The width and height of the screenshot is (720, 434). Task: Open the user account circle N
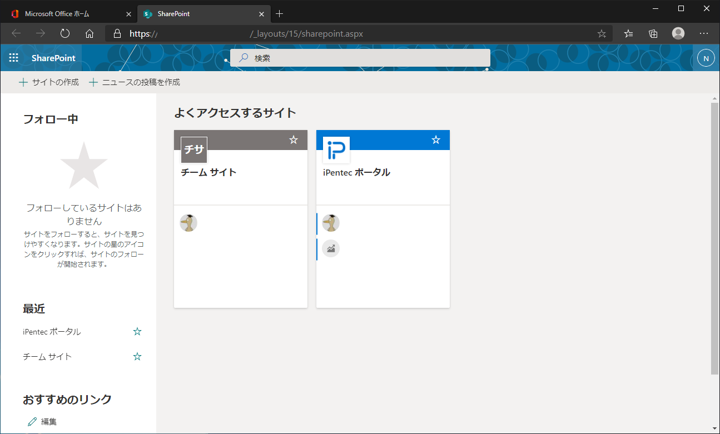[x=706, y=58]
